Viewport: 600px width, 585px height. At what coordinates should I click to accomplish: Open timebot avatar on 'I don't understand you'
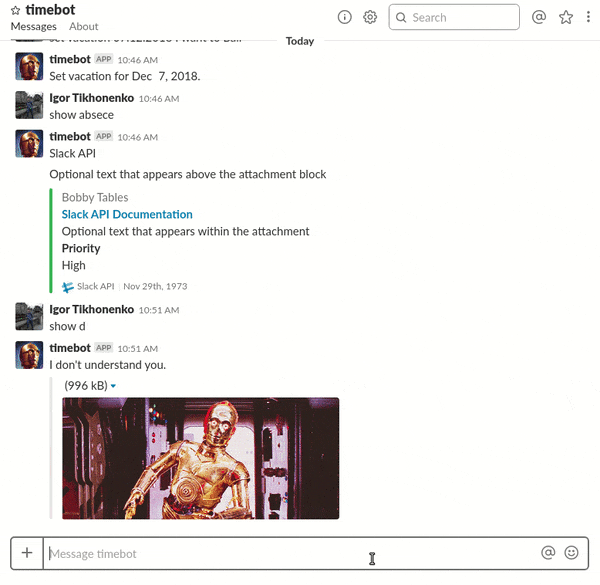[x=29, y=355]
